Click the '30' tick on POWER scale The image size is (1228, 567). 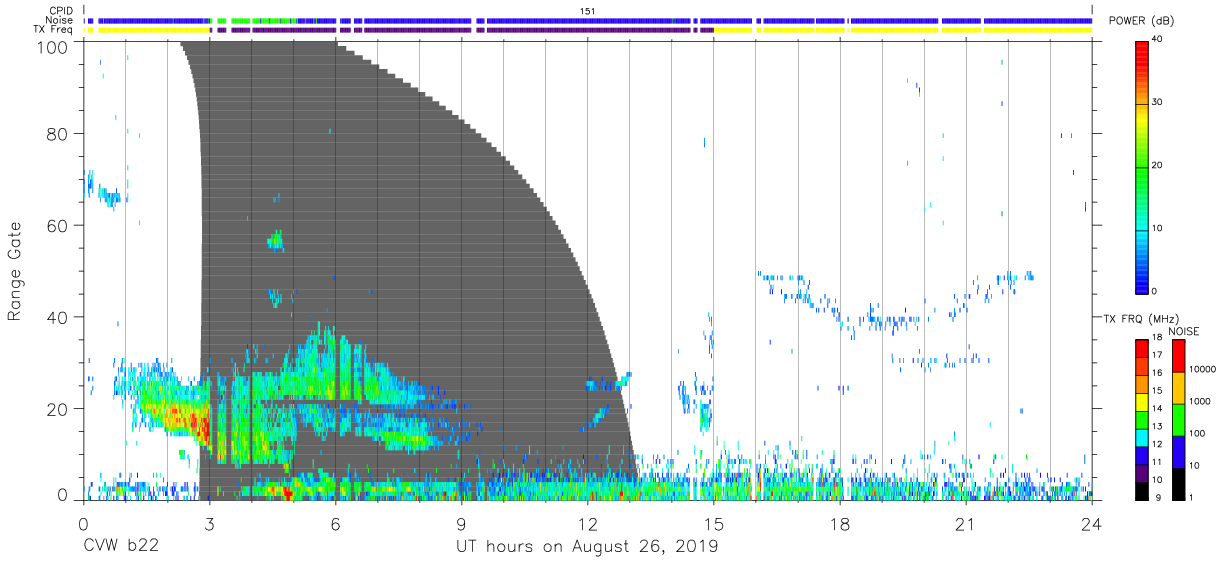point(1159,103)
